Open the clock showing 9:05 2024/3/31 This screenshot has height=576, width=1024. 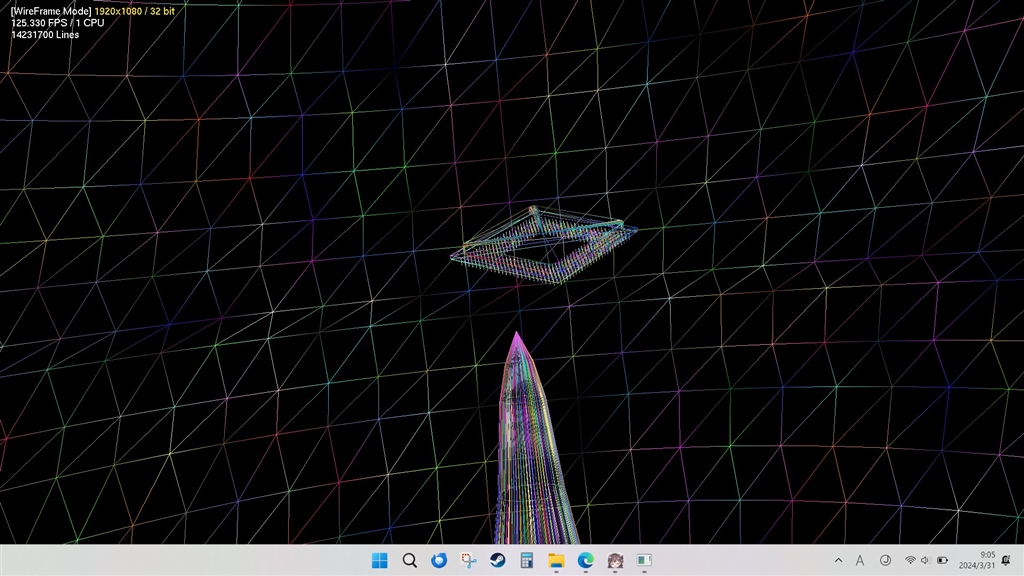pos(977,560)
